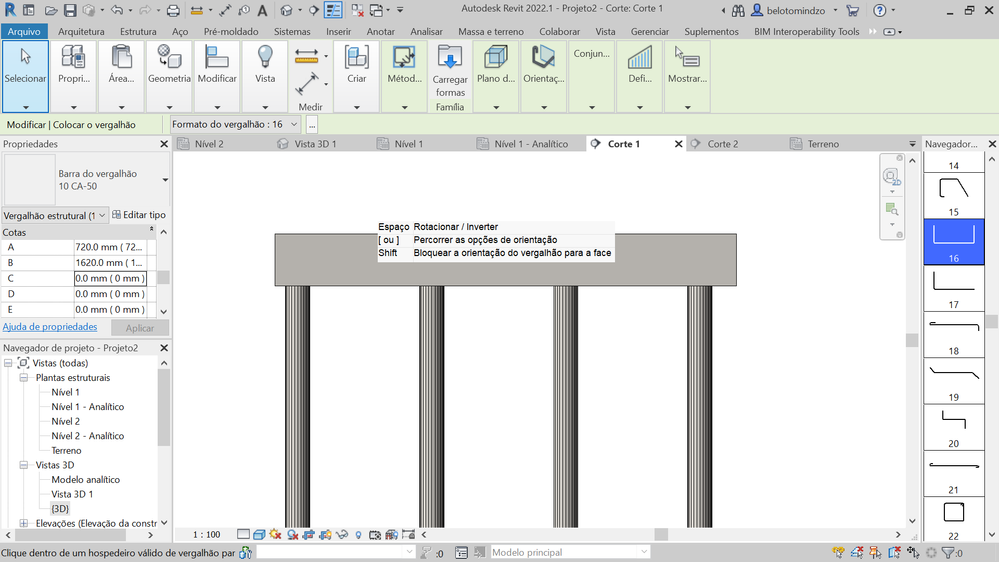Toggle reveal hidden elements lightbulb icon
The height and width of the screenshot is (562, 999).
tap(358, 535)
